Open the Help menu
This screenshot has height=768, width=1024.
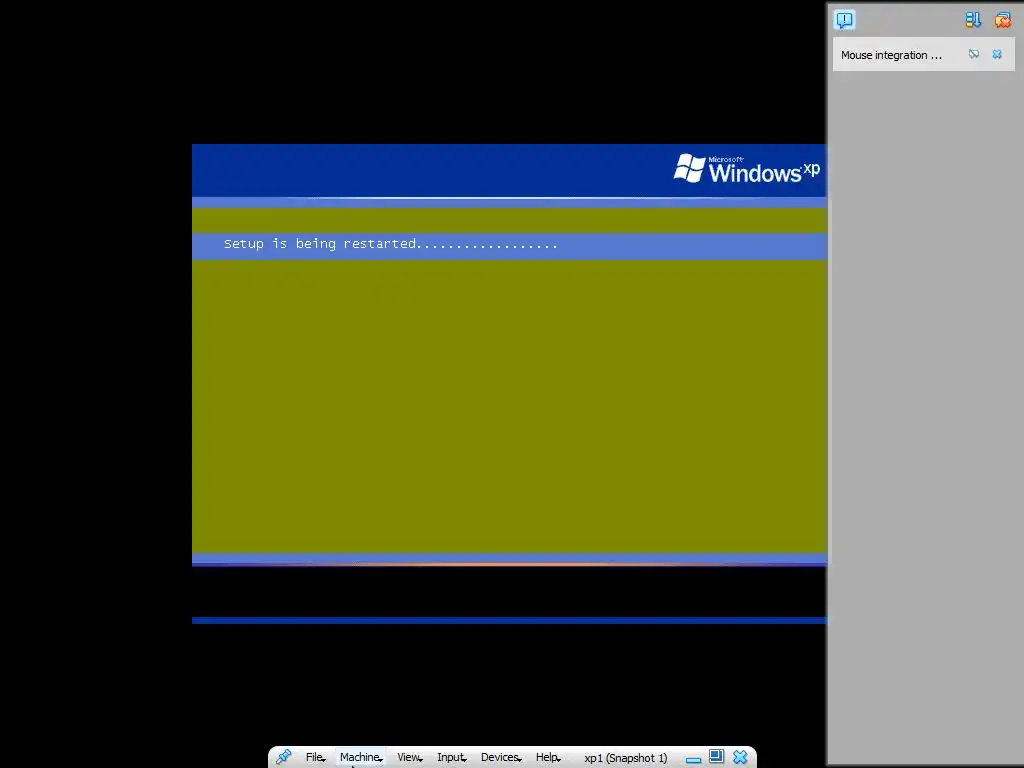tap(548, 758)
